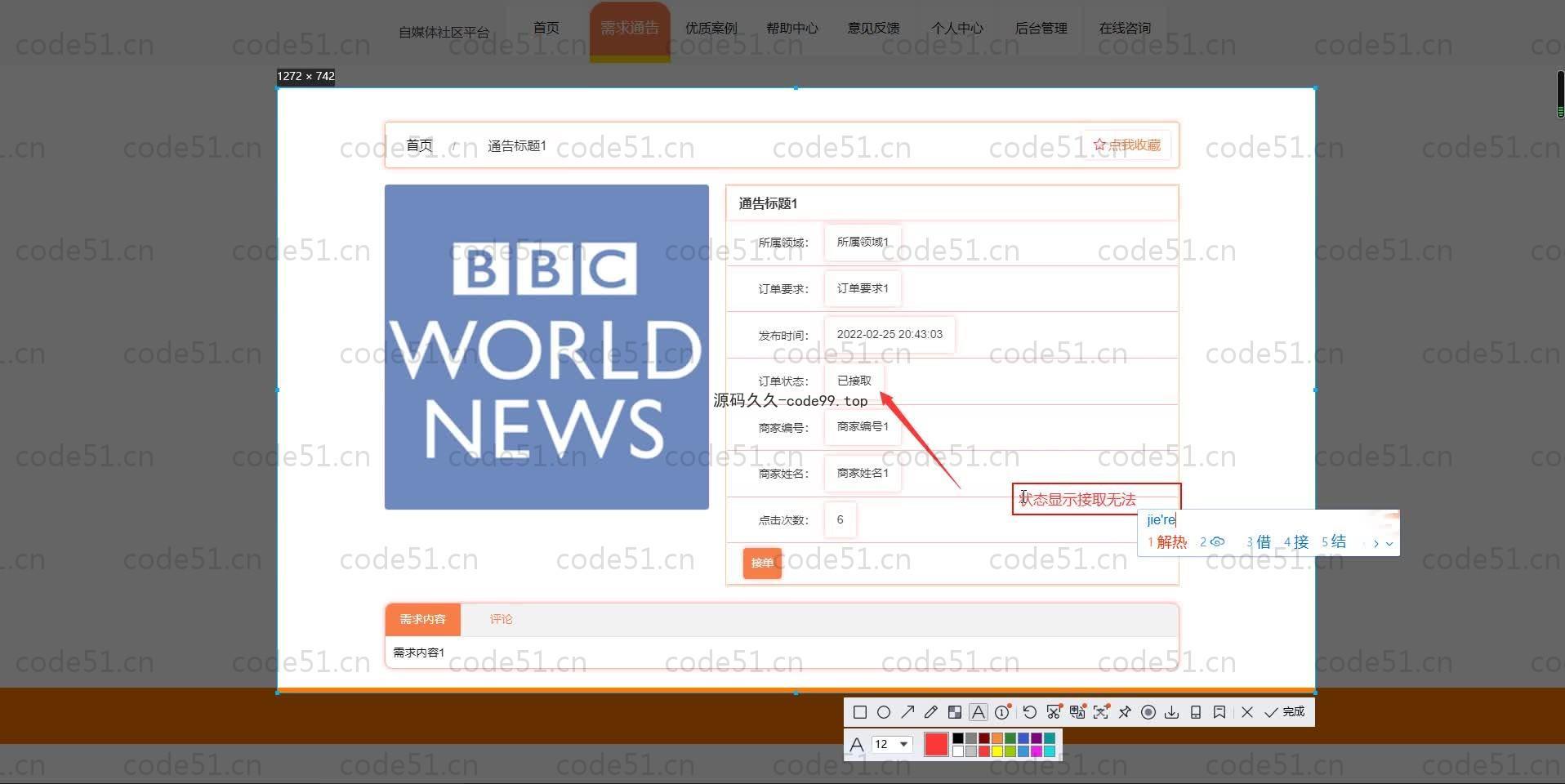
Task: Click the 商家编号1 value
Action: point(863,426)
